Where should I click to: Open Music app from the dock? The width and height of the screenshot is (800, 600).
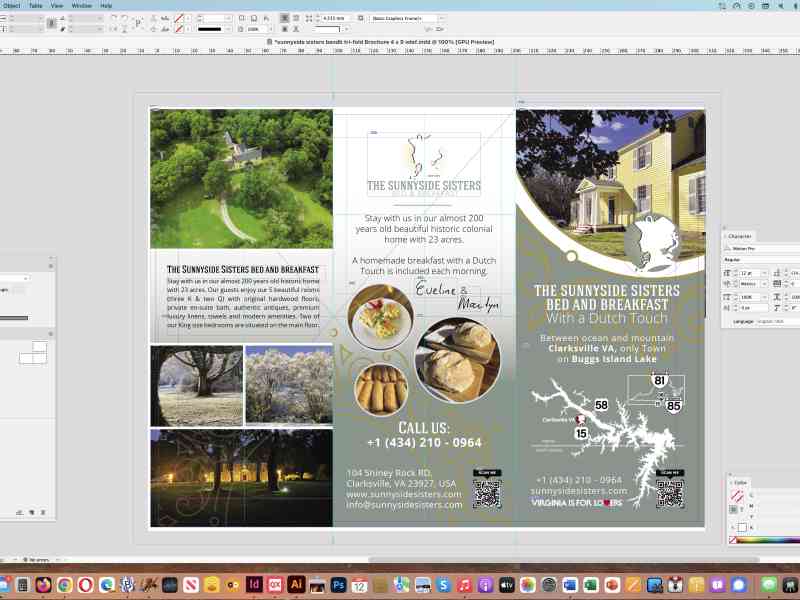464,584
